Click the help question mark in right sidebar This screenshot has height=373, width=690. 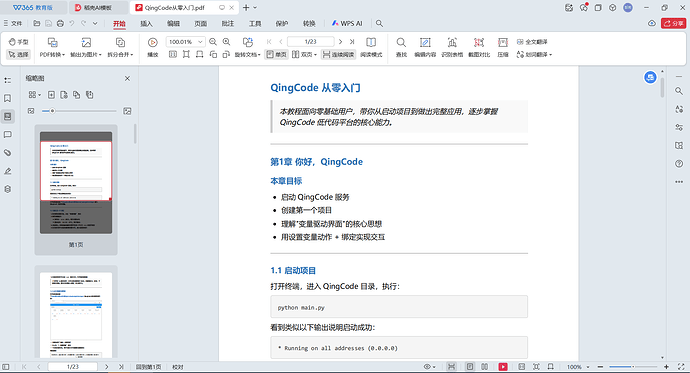(x=679, y=164)
